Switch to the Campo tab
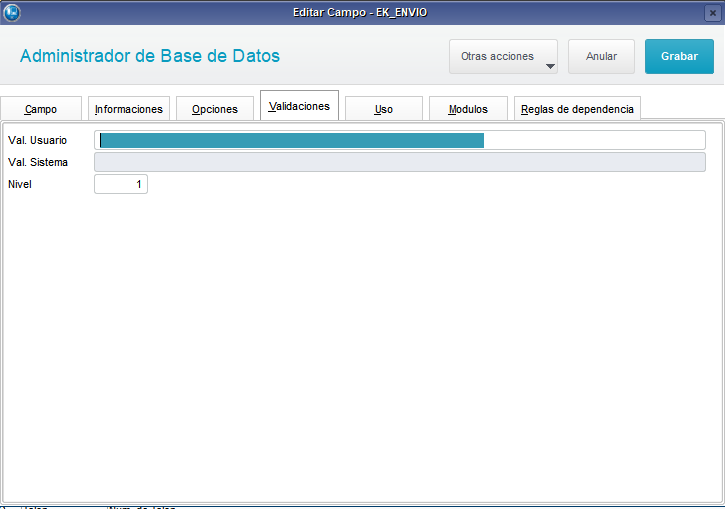 click(x=41, y=109)
